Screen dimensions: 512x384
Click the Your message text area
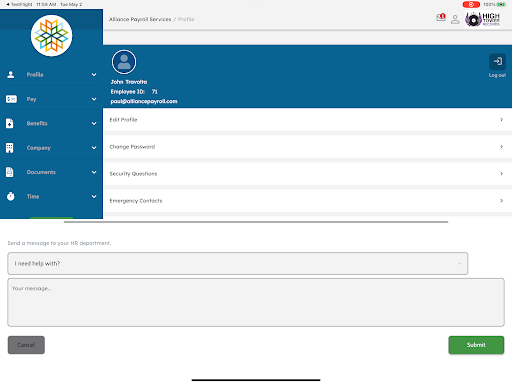point(256,302)
